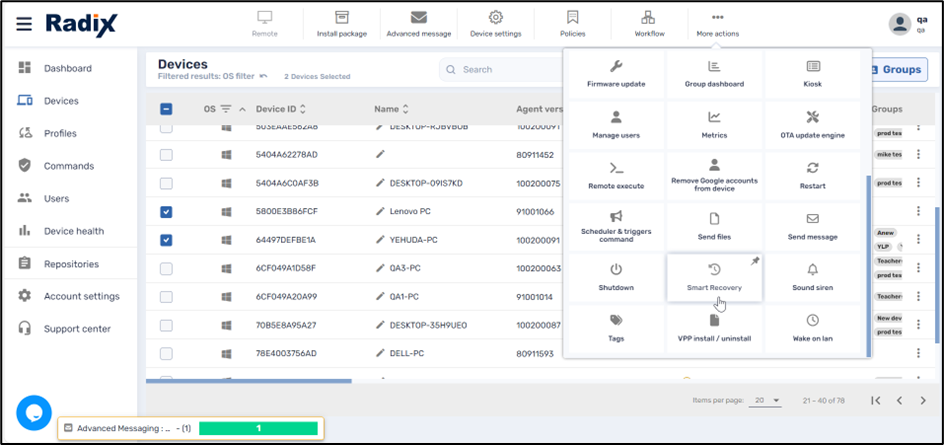
Task: Select the Sound siren bell icon
Action: (812, 270)
